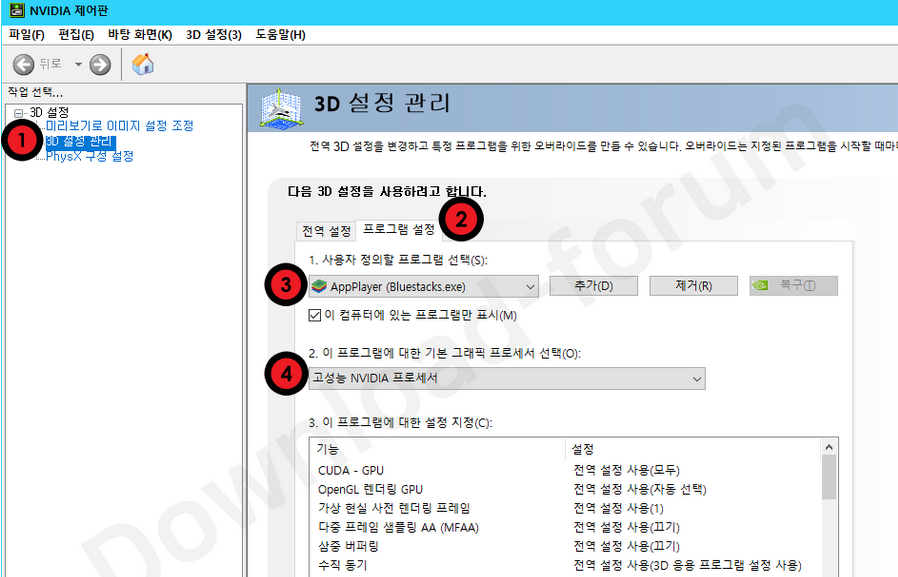Click the 전역 설정 사용(1) value

point(619,508)
